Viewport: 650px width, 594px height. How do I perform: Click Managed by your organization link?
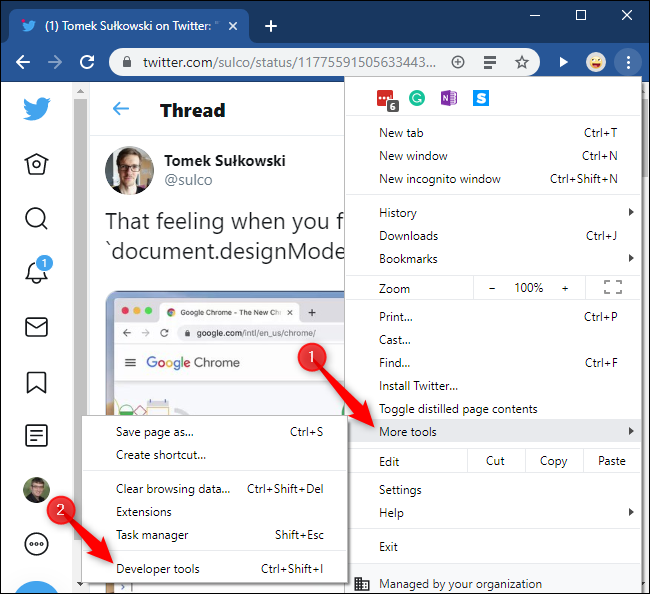[x=460, y=584]
